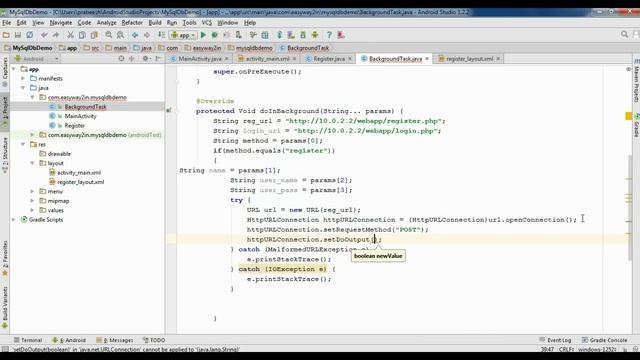Click the Save All toolbar icon

[x=18, y=35]
